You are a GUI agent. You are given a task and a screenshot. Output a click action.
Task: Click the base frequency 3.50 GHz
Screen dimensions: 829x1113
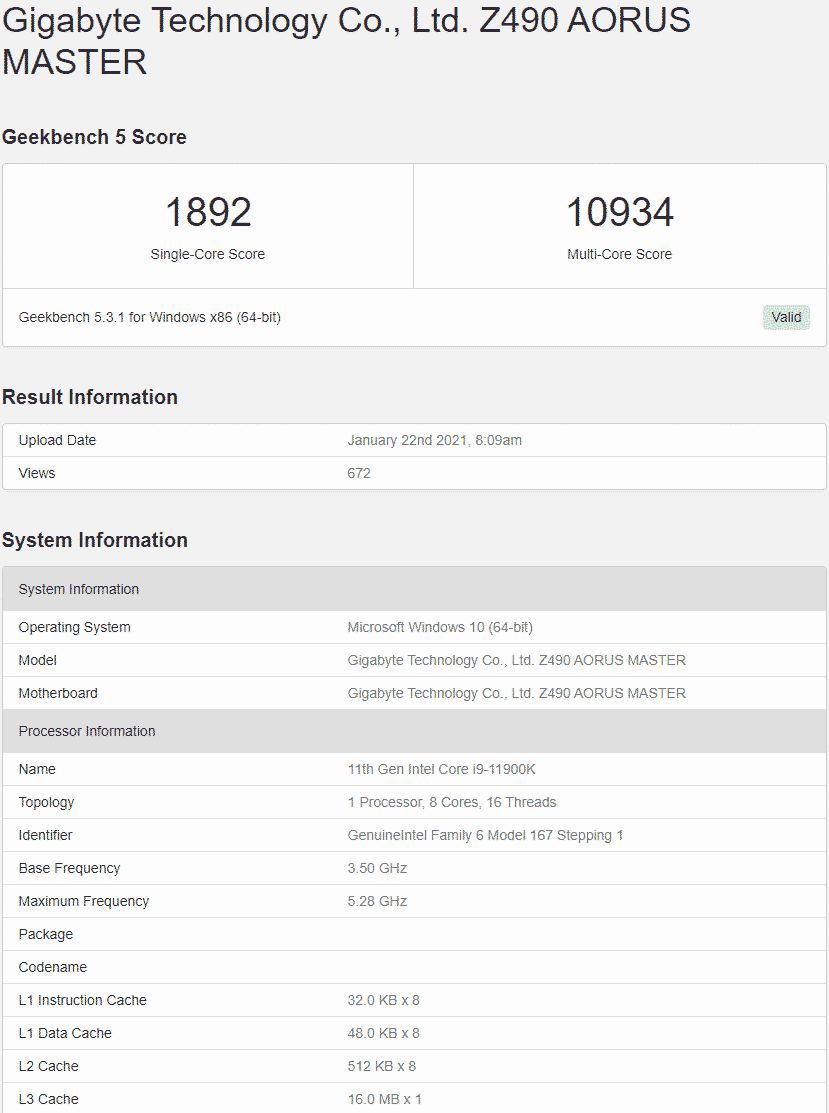pyautogui.click(x=377, y=868)
